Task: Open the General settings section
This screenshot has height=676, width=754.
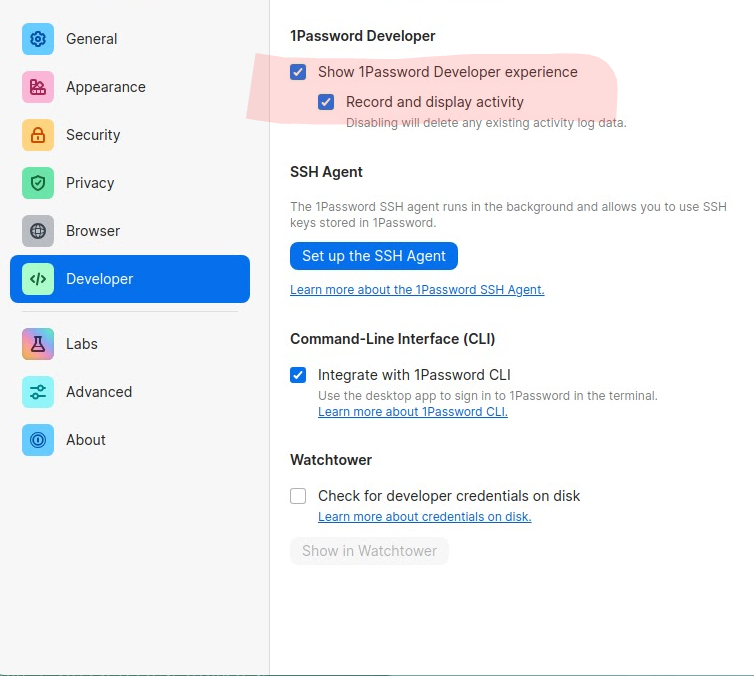Action: (130, 39)
